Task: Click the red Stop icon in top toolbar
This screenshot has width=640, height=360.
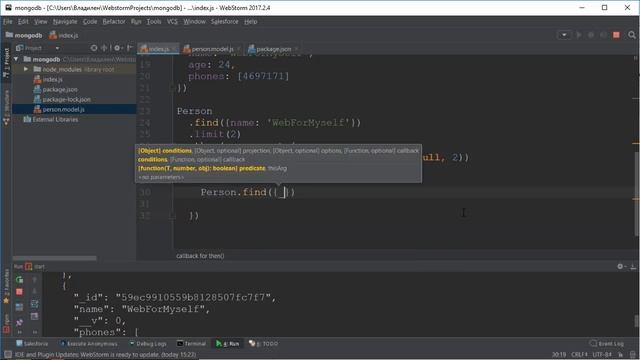Action: point(616,35)
